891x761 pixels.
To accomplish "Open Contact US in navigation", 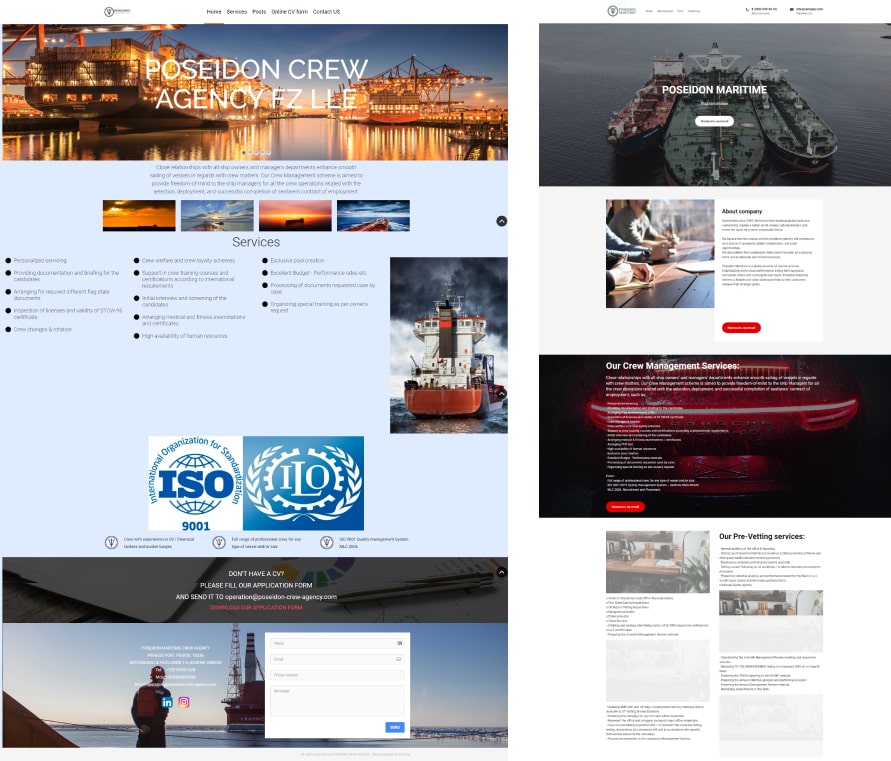I will coord(326,12).
